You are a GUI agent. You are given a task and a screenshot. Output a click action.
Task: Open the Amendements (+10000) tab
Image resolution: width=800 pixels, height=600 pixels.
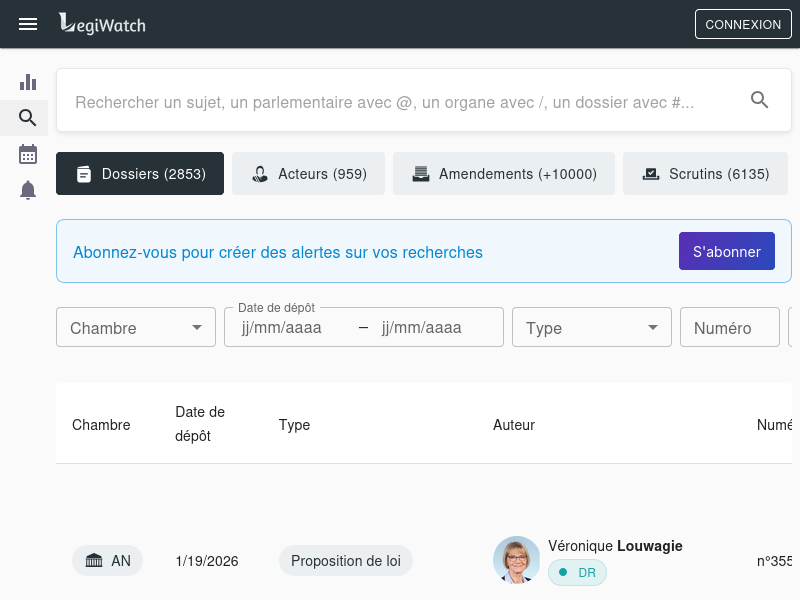coord(504,174)
